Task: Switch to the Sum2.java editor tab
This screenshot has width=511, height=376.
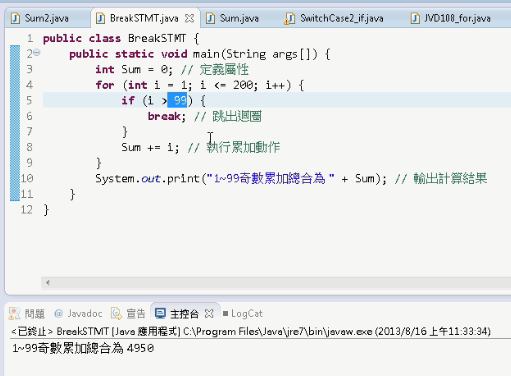Action: (47, 18)
